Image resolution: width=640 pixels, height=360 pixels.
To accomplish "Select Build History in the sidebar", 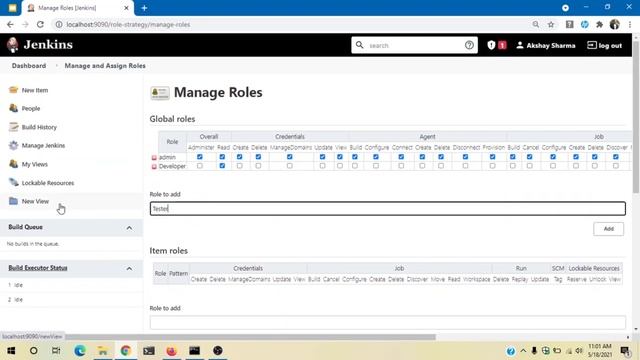I will click(39, 127).
